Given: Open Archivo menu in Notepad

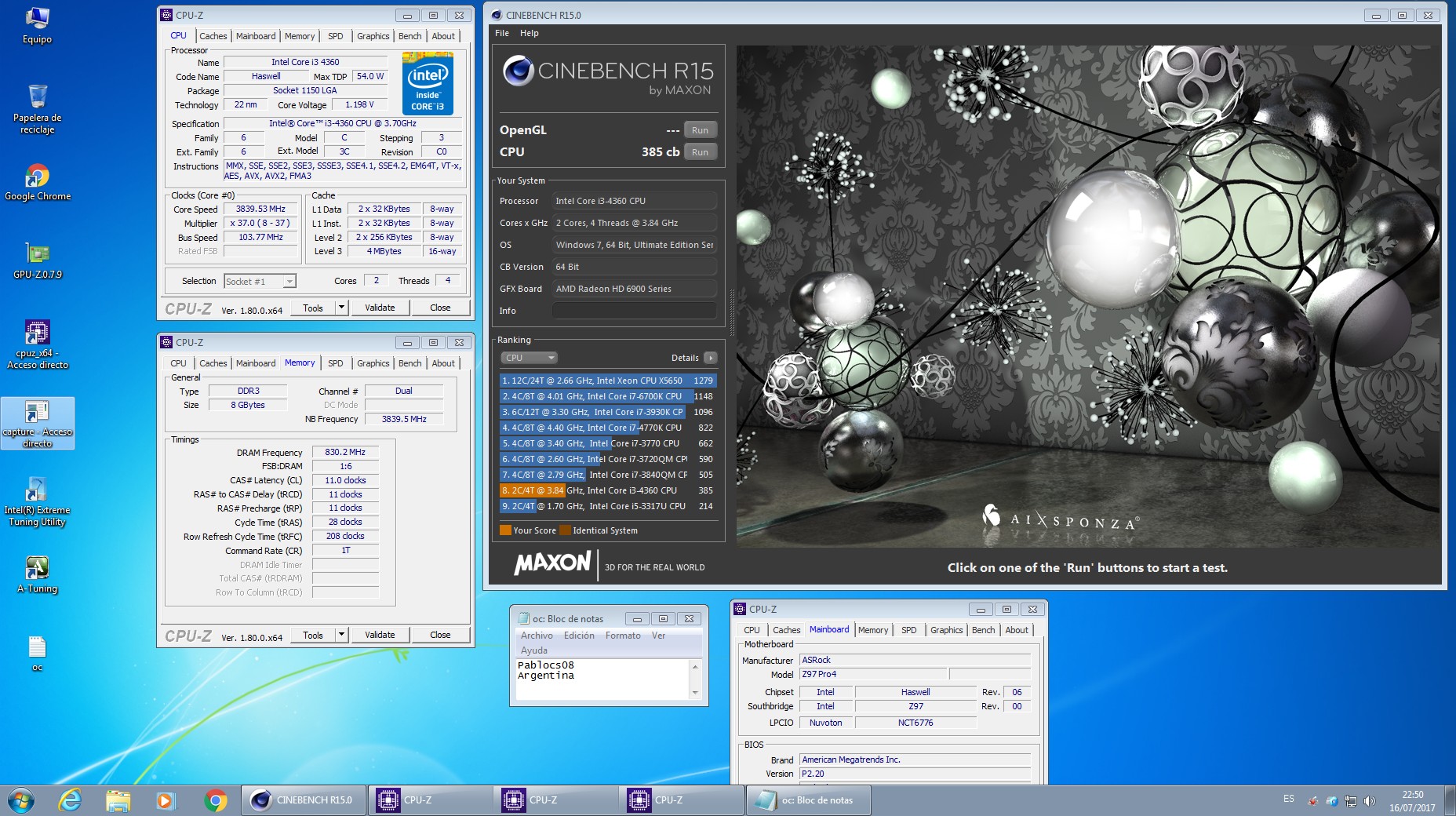Looking at the screenshot, I should [x=537, y=636].
